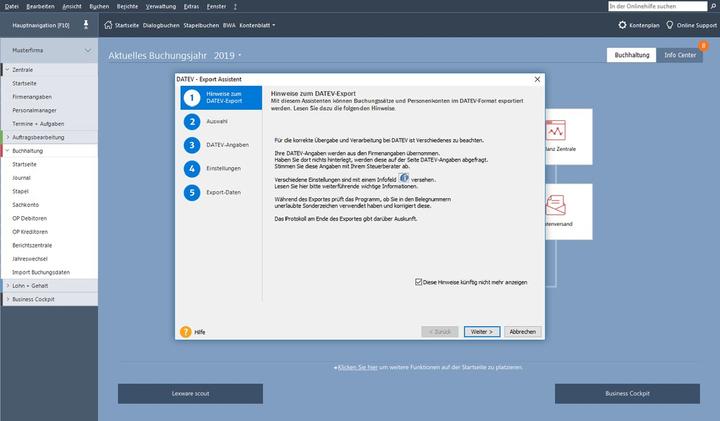The width and height of the screenshot is (720, 421).
Task: Click the Online Support lightbulb icon
Action: tap(669, 25)
